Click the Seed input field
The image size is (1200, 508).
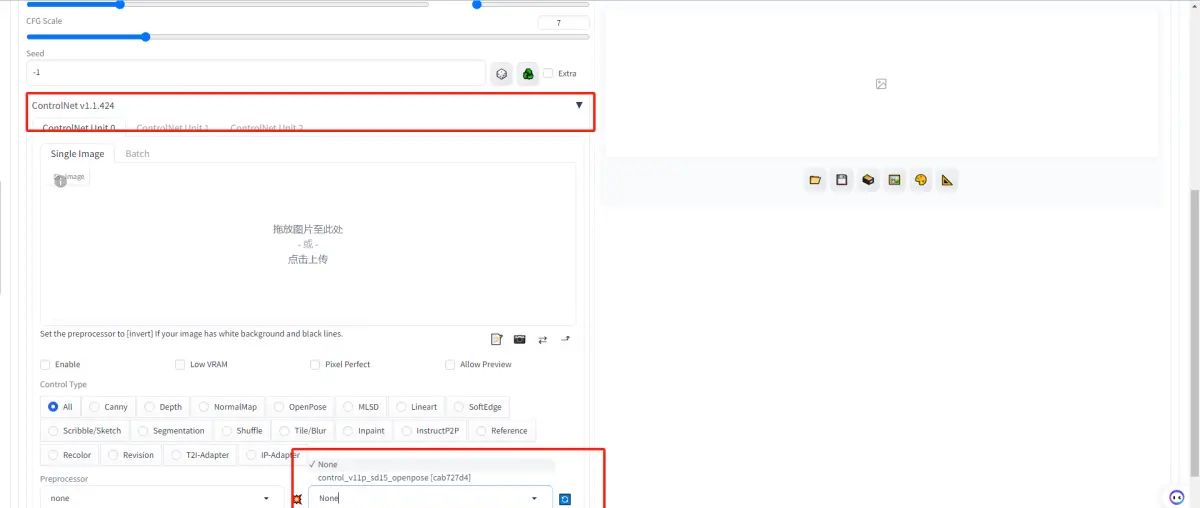(x=255, y=73)
